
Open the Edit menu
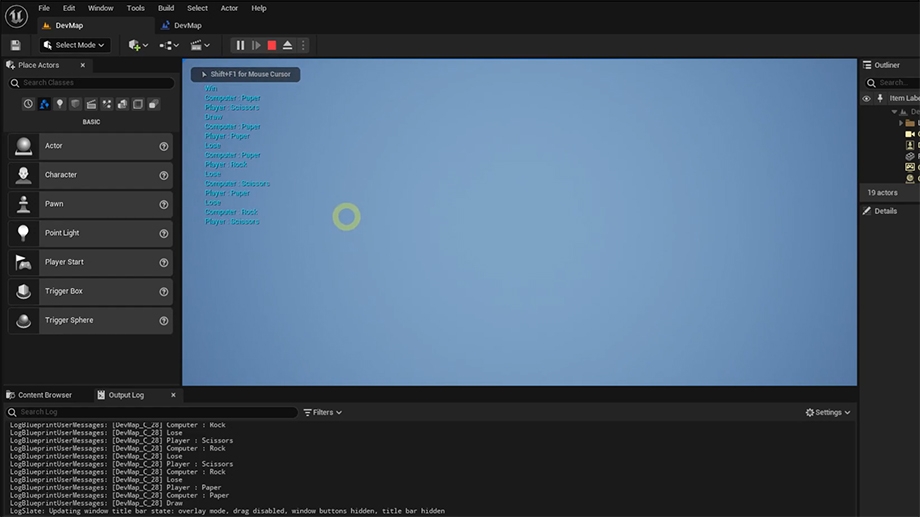[x=69, y=8]
